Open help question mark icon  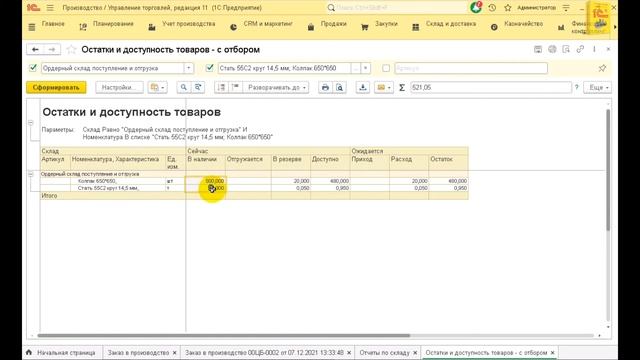[x=577, y=87]
